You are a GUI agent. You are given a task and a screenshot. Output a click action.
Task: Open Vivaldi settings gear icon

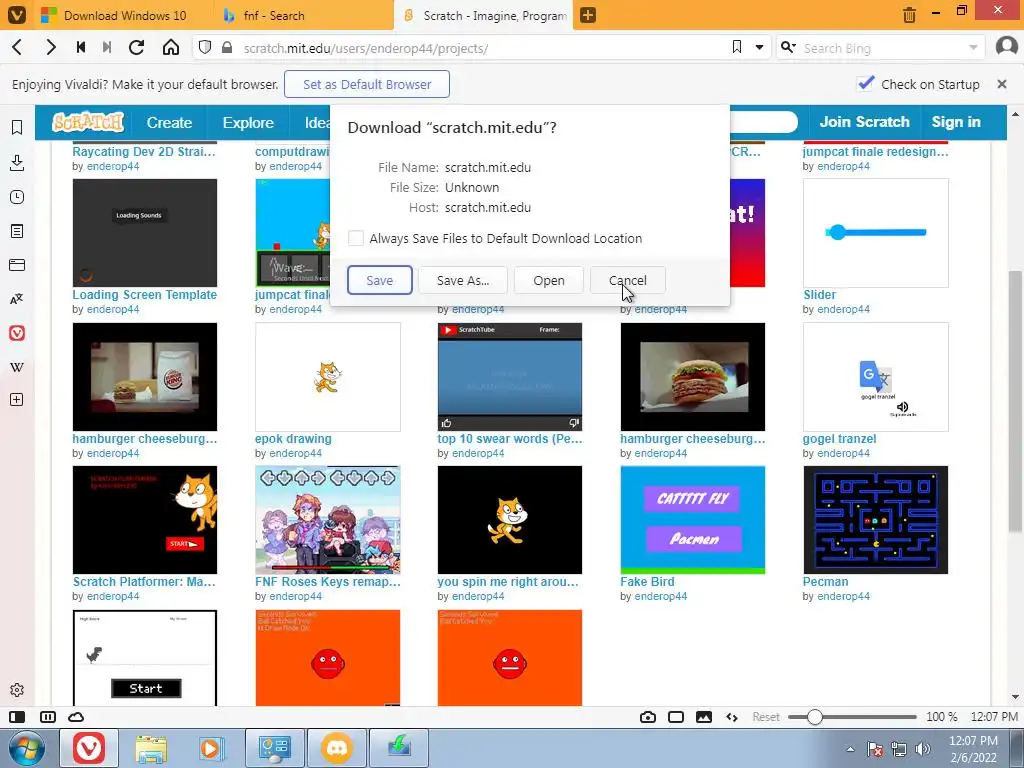[17, 690]
